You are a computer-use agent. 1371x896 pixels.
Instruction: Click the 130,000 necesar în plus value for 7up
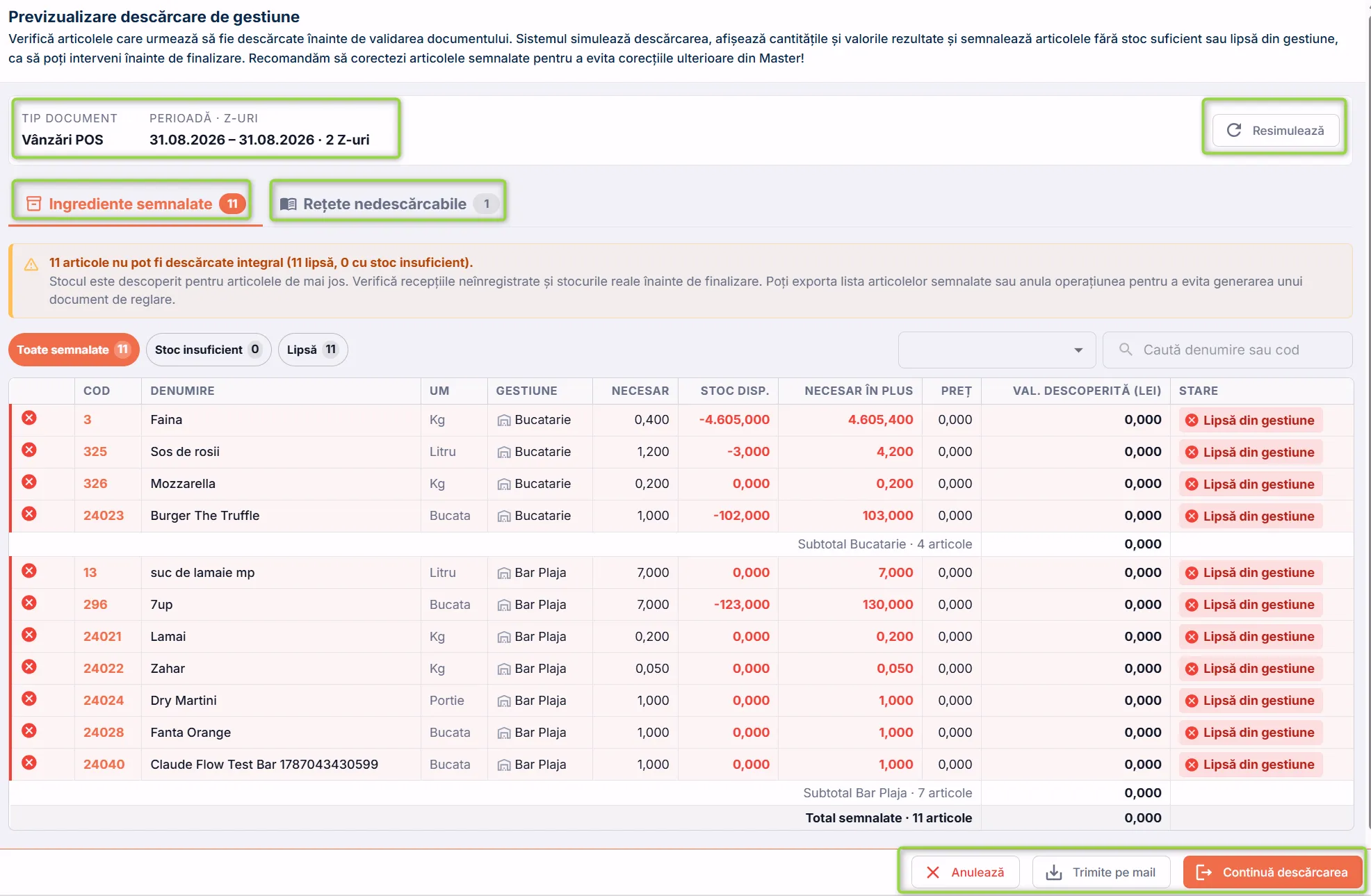888,605
